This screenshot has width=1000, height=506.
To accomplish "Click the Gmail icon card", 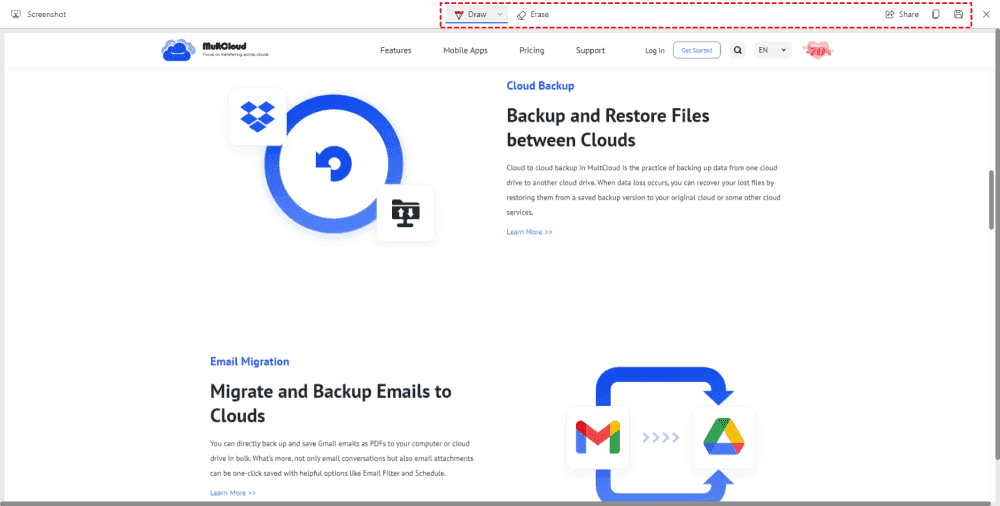I will click(598, 438).
